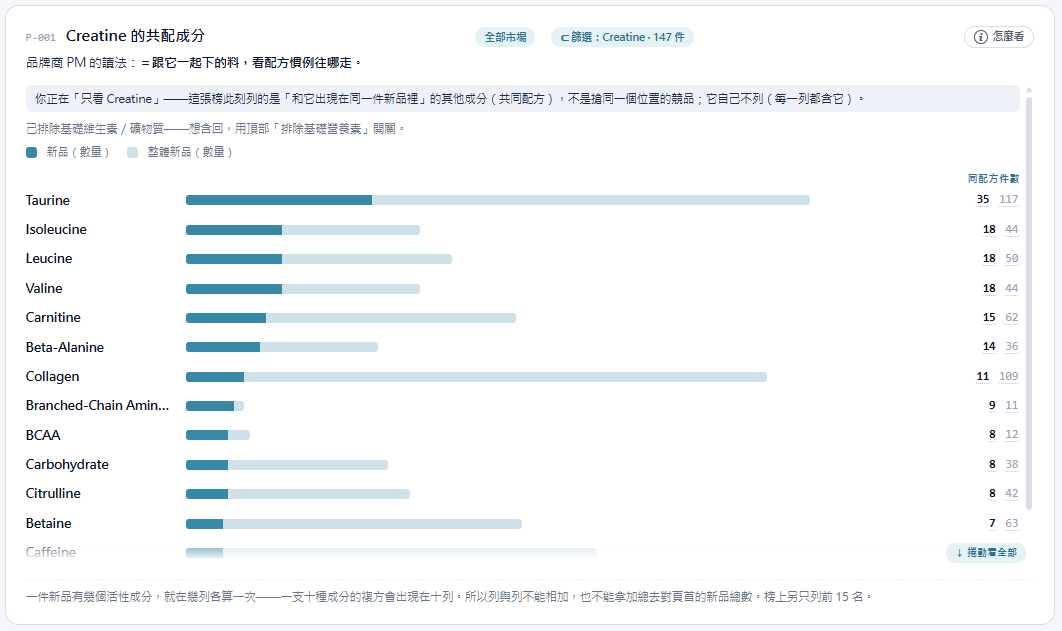Click the panel title Creatine 的共配成分

135,36
